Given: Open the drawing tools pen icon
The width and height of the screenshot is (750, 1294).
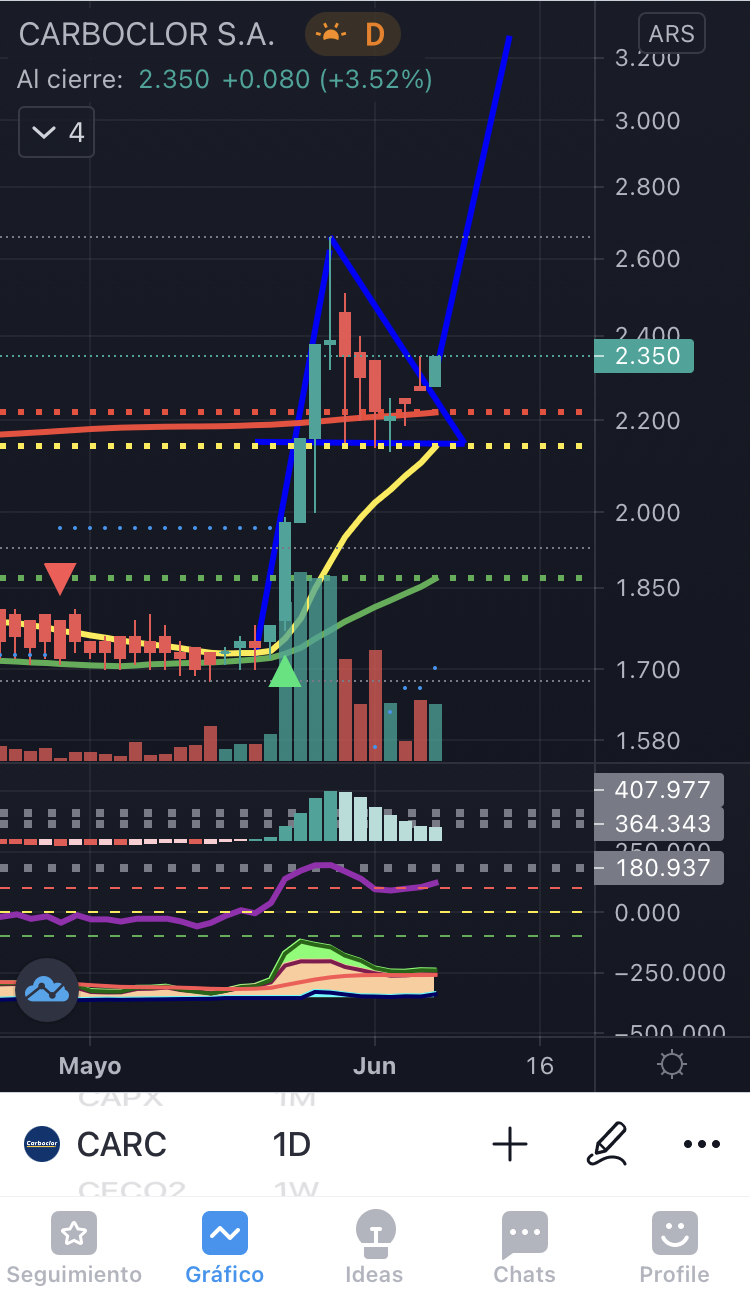Looking at the screenshot, I should pyautogui.click(x=606, y=1144).
